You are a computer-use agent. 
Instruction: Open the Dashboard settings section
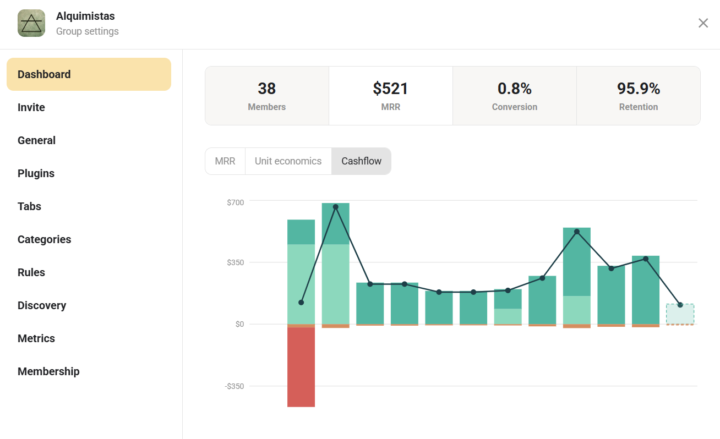[x=89, y=74]
